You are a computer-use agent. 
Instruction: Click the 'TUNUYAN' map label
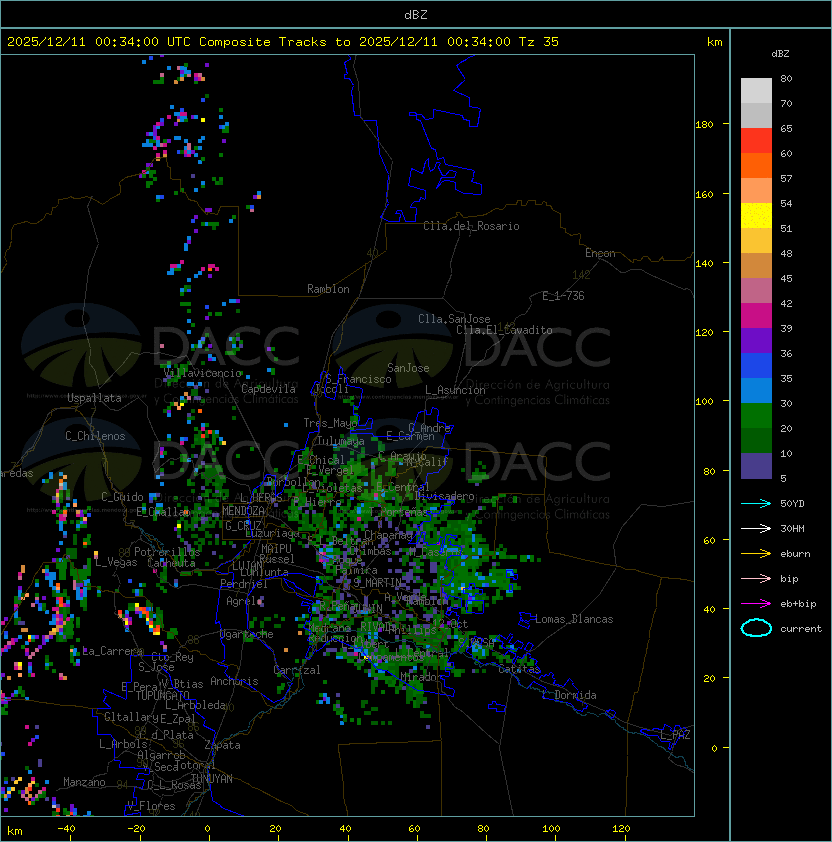coord(212,779)
